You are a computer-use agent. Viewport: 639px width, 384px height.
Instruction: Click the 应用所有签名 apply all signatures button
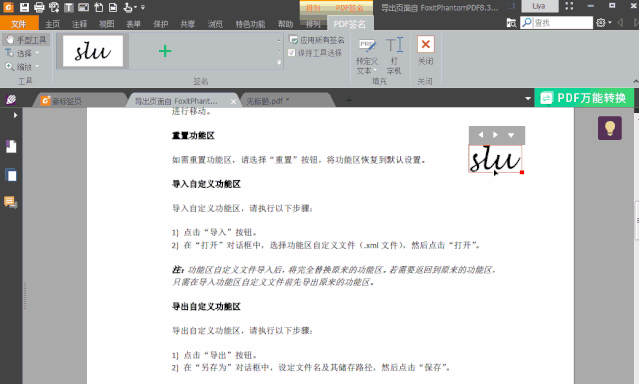[x=317, y=40]
